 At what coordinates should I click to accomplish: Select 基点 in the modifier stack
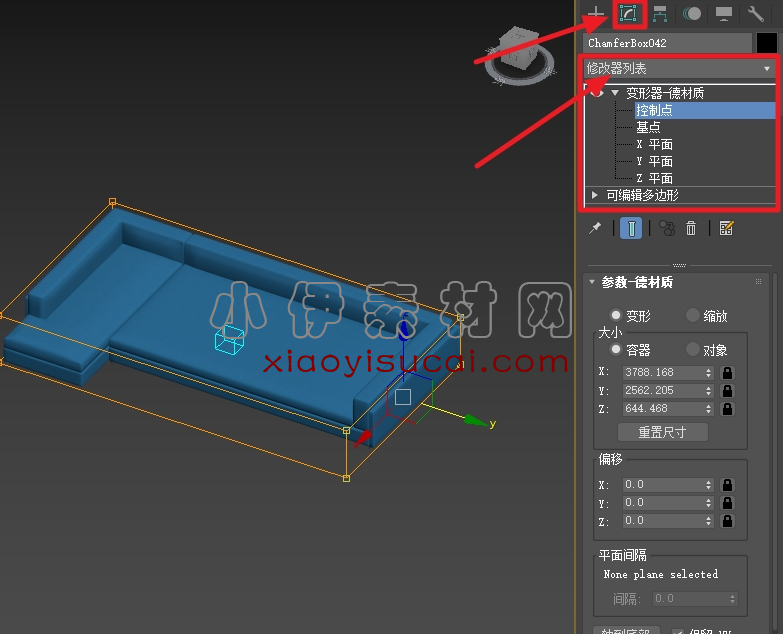click(648, 127)
